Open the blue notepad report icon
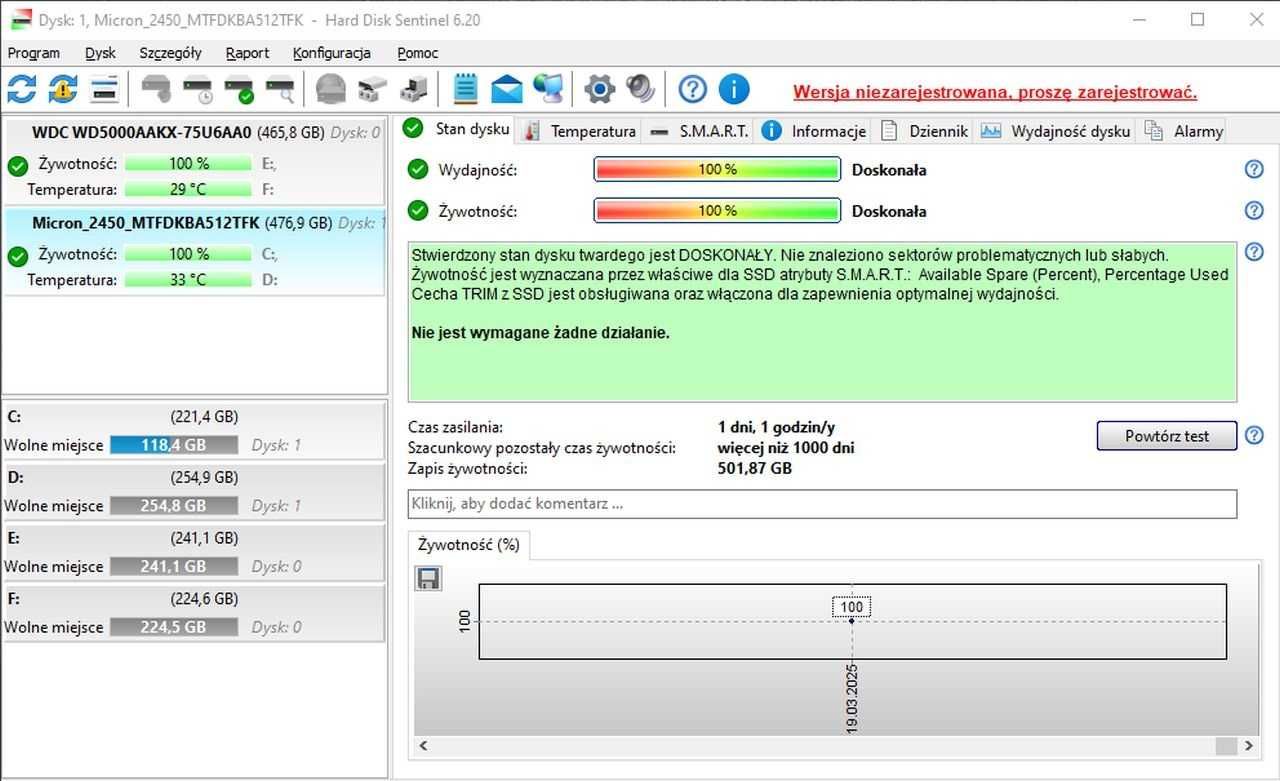 465,89
